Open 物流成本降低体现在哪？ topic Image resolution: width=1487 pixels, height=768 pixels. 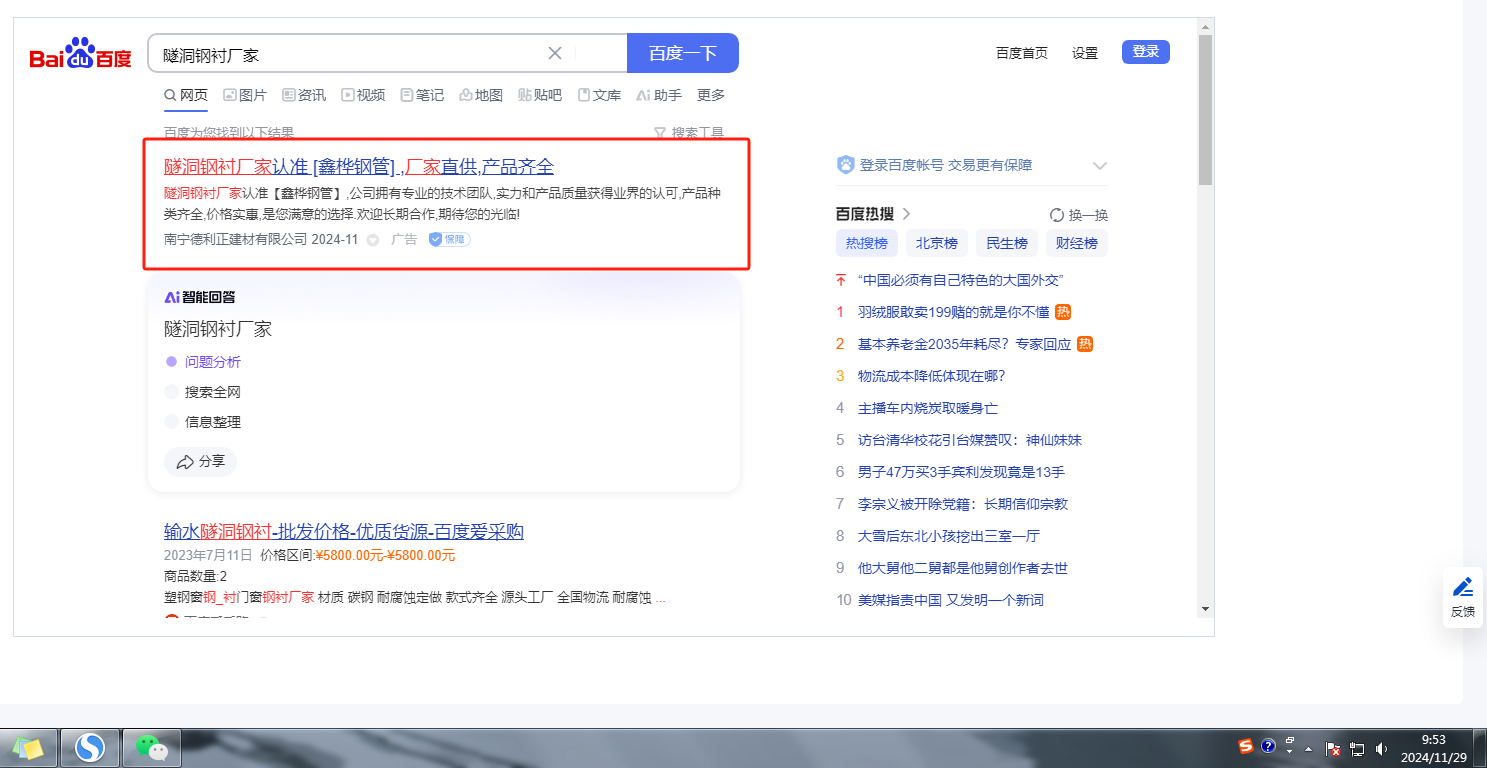click(931, 376)
